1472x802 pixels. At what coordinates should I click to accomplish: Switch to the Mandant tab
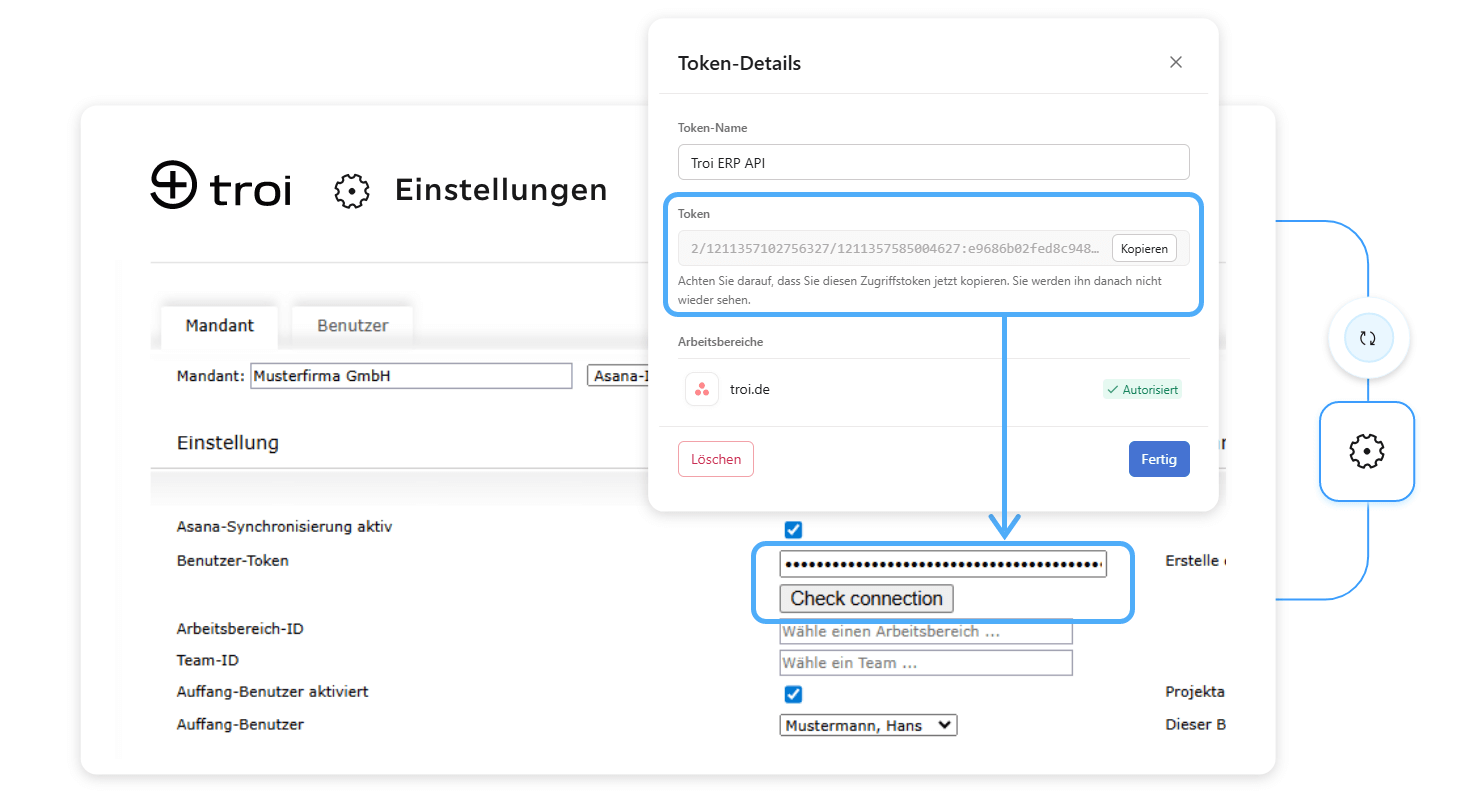click(219, 325)
